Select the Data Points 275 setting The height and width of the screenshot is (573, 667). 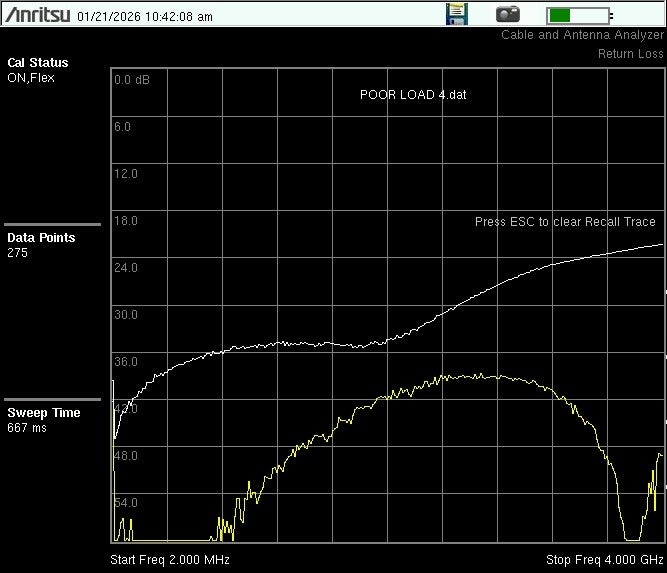pyautogui.click(x=41, y=245)
